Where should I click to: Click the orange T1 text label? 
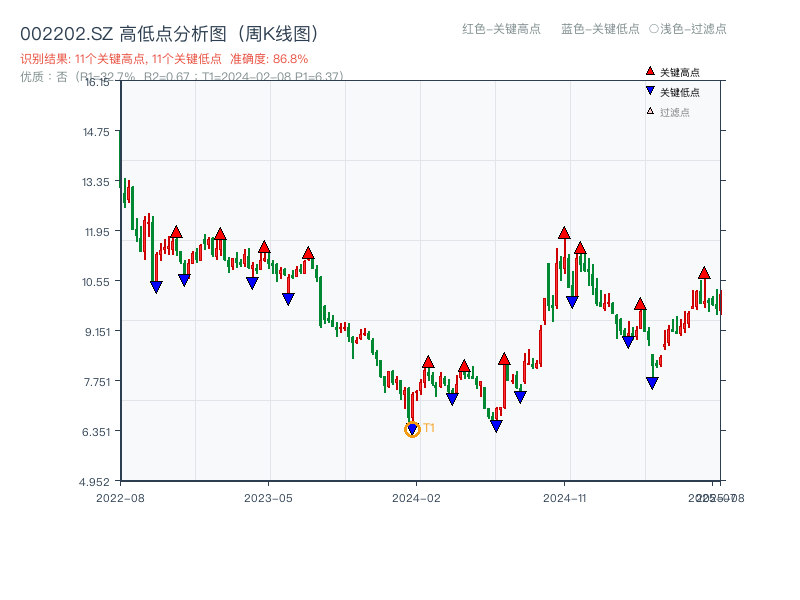(429, 428)
